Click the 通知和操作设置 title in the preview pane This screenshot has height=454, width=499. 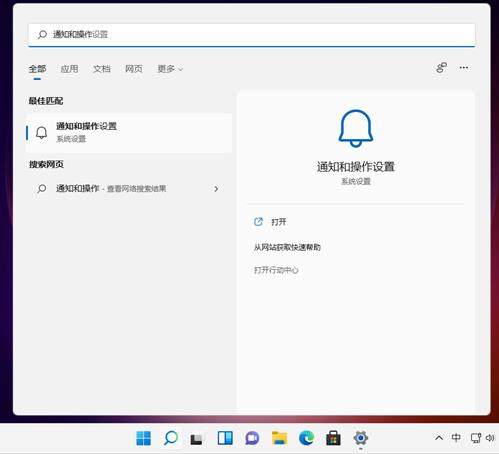356,167
